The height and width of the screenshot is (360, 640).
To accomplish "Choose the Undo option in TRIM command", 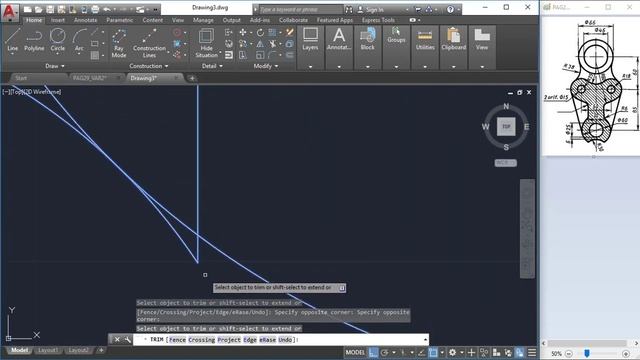I will pos(285,340).
